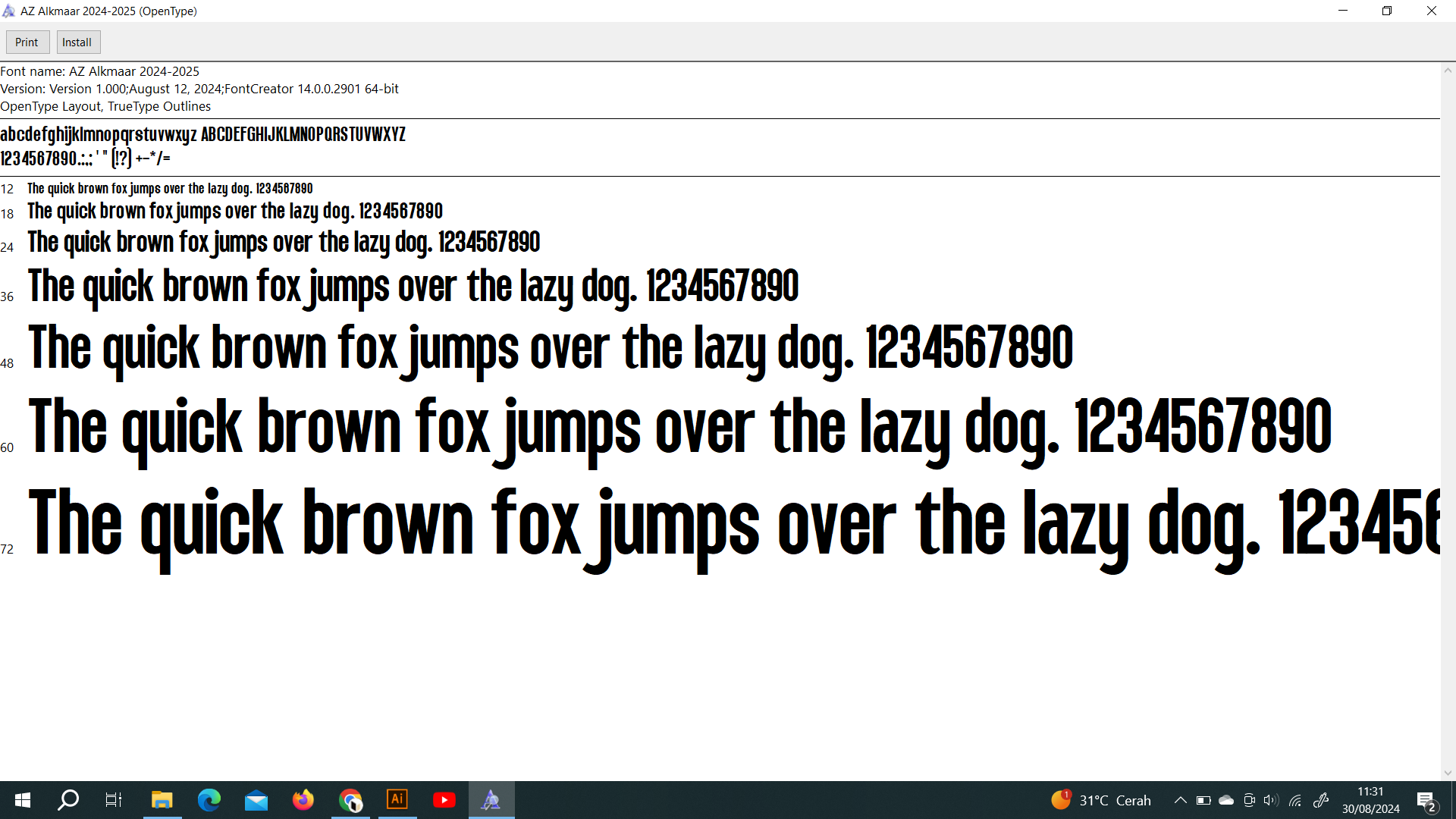Open Google Chrome from the taskbar

[350, 800]
